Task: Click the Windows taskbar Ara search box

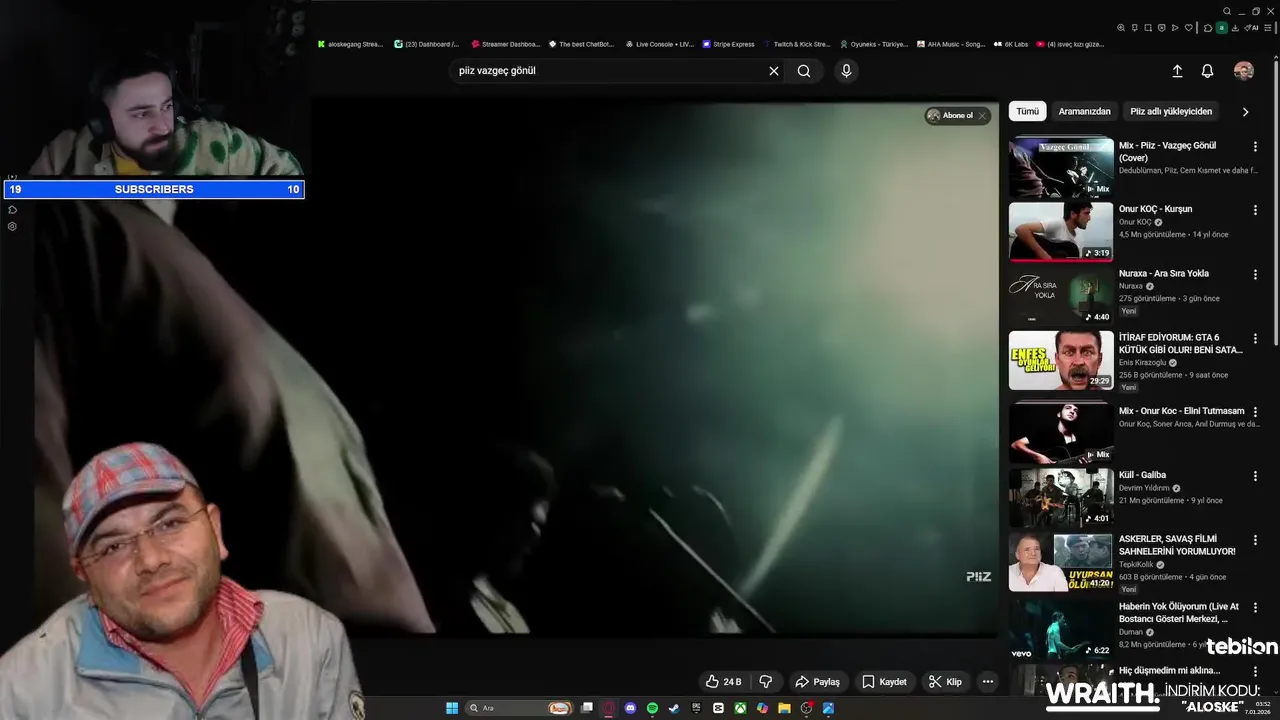Action: click(x=519, y=708)
